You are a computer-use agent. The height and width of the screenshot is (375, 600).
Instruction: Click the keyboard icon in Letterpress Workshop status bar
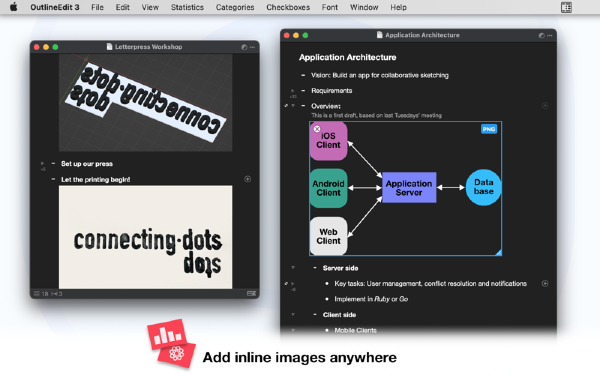pos(251,293)
